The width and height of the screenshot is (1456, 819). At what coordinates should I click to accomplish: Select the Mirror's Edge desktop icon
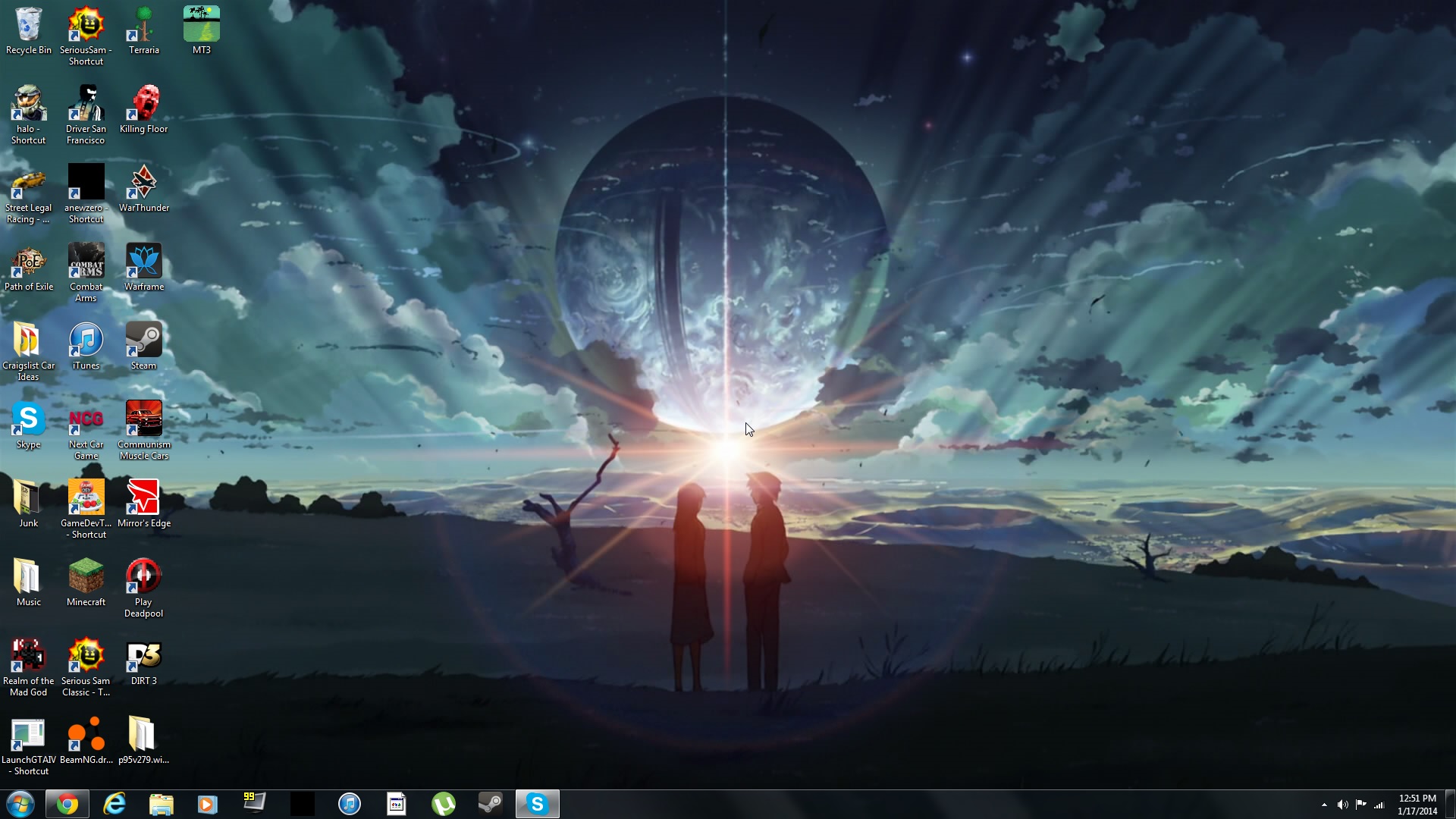[x=144, y=504]
